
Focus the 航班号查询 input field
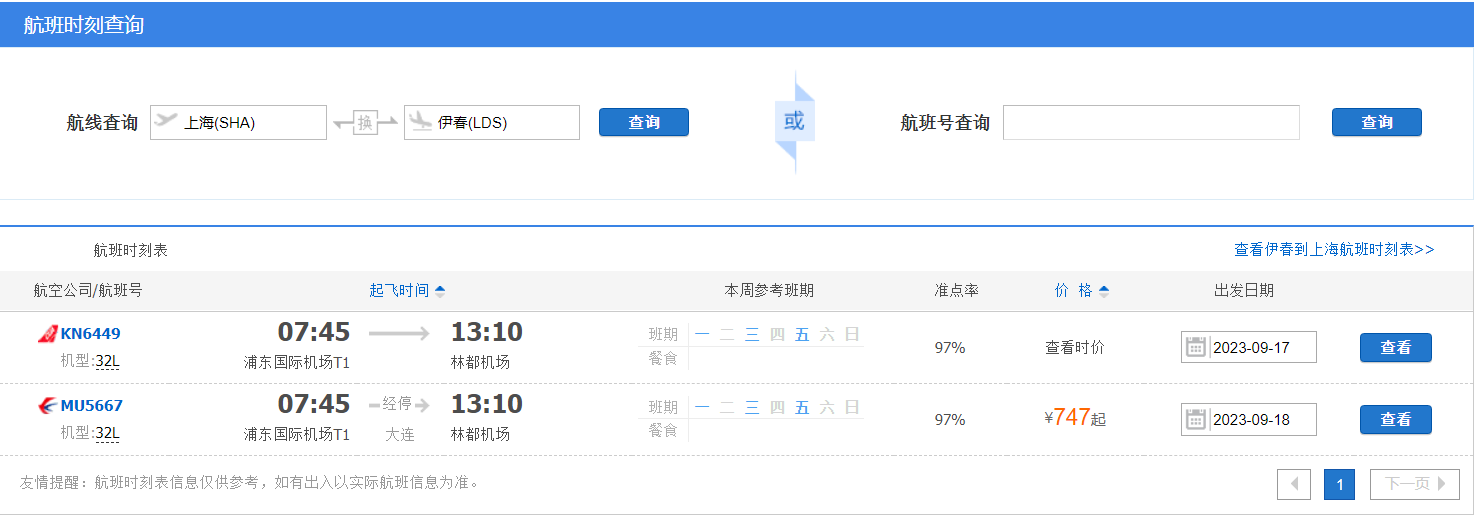(1151, 122)
